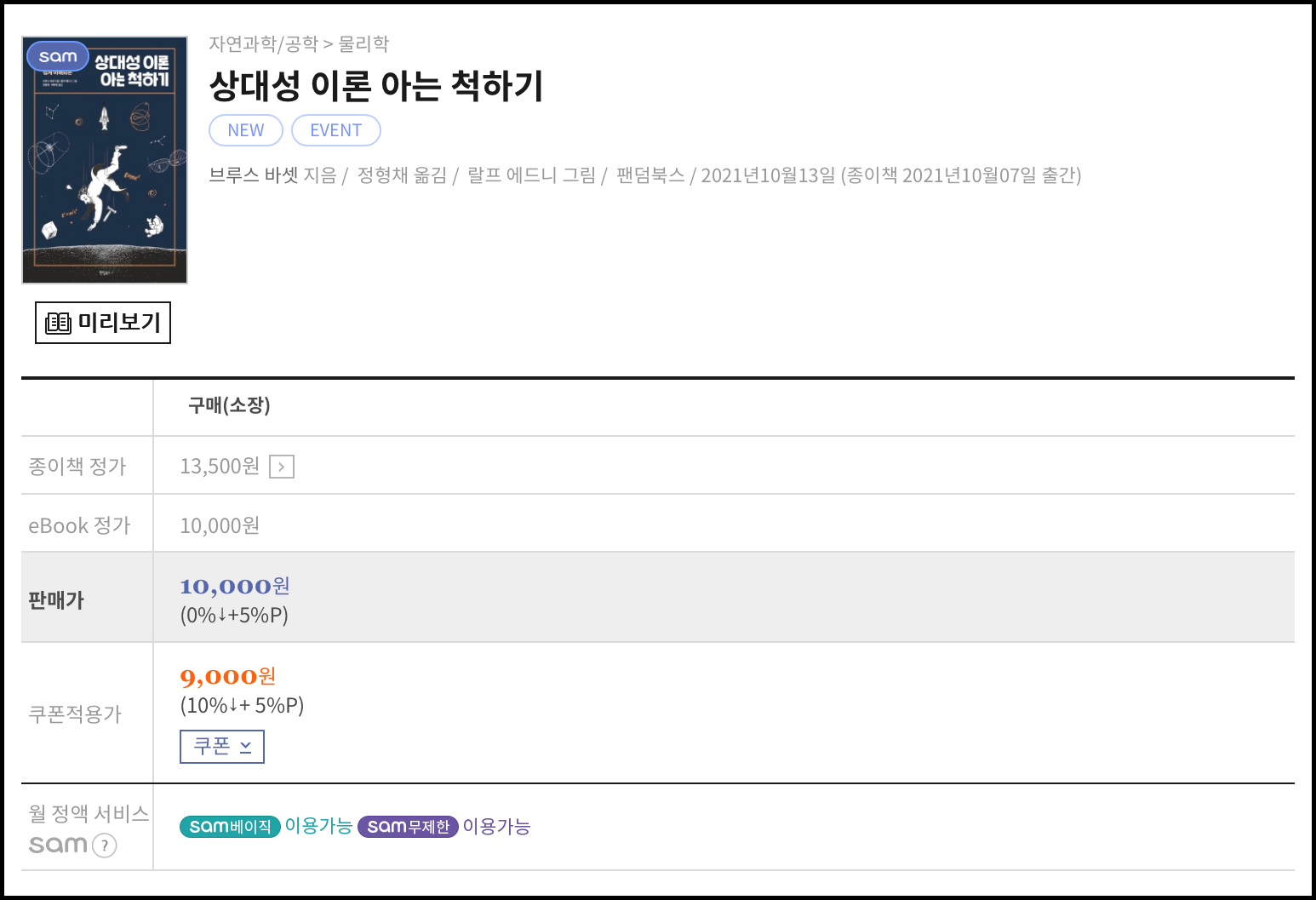The height and width of the screenshot is (900, 1316).
Task: Open the 미리보기 preview button
Action: (103, 323)
